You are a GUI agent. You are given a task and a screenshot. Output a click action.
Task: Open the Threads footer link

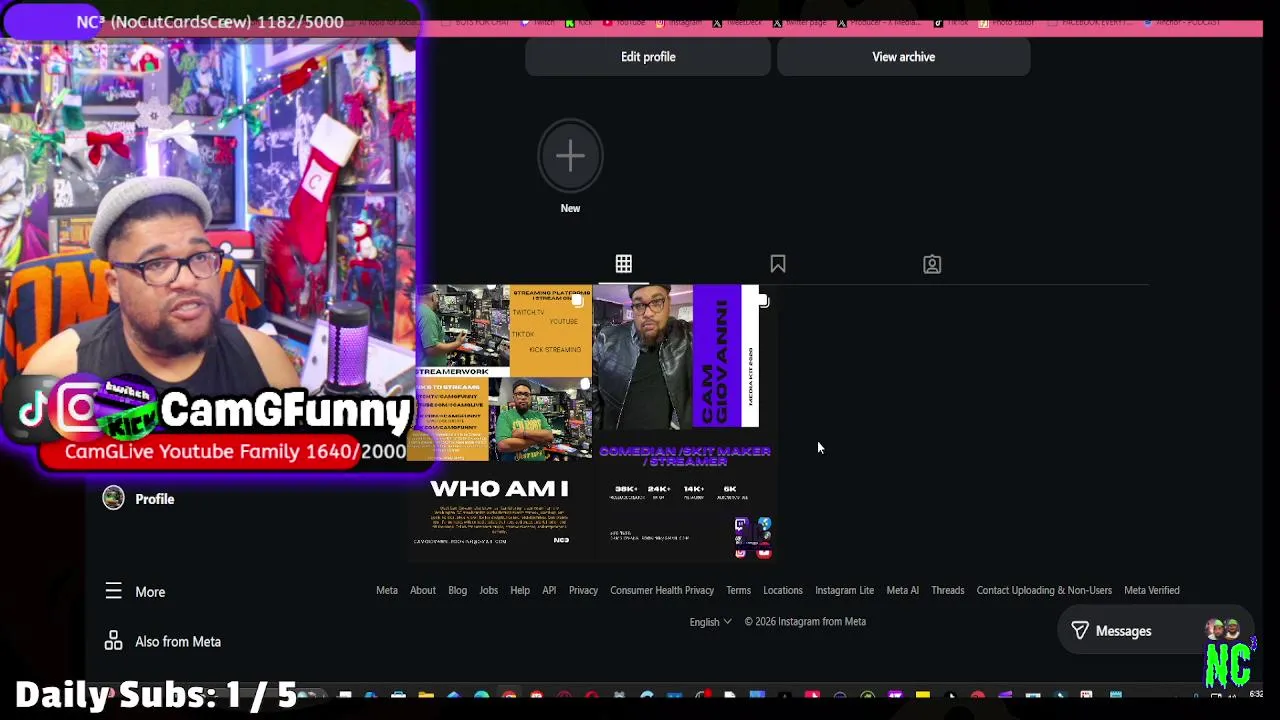[x=948, y=590]
